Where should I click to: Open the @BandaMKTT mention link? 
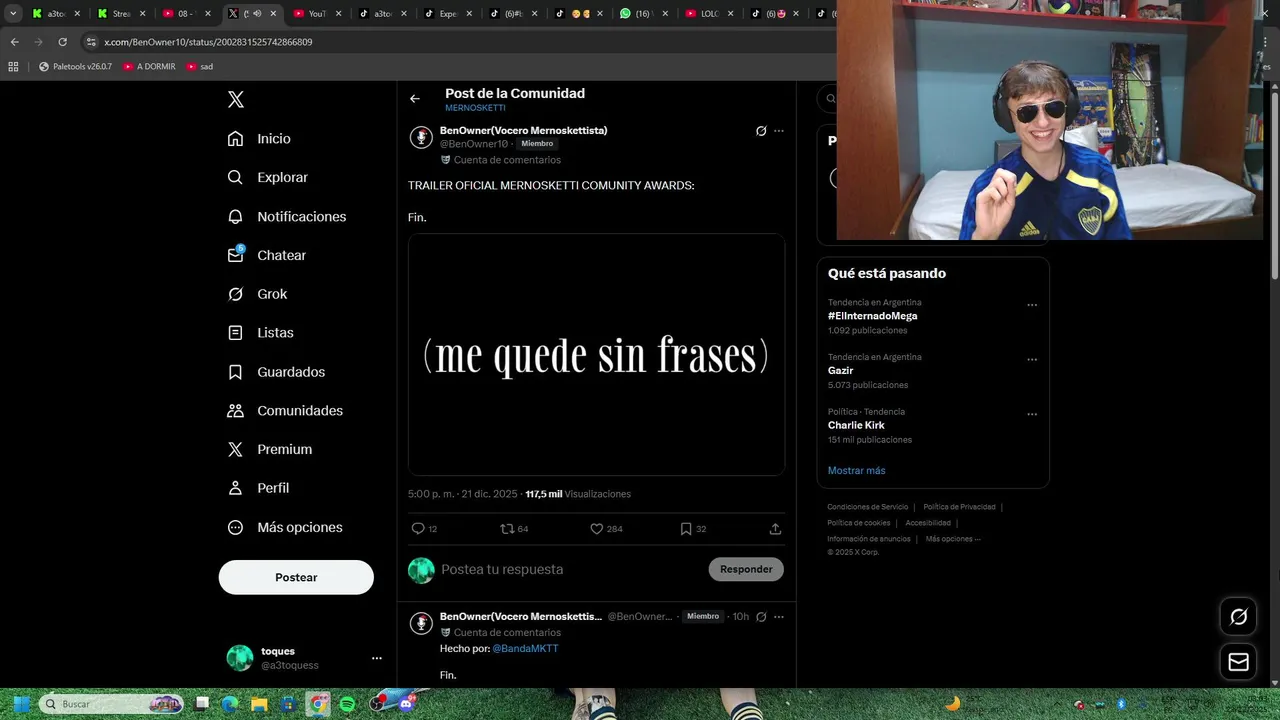pos(525,649)
